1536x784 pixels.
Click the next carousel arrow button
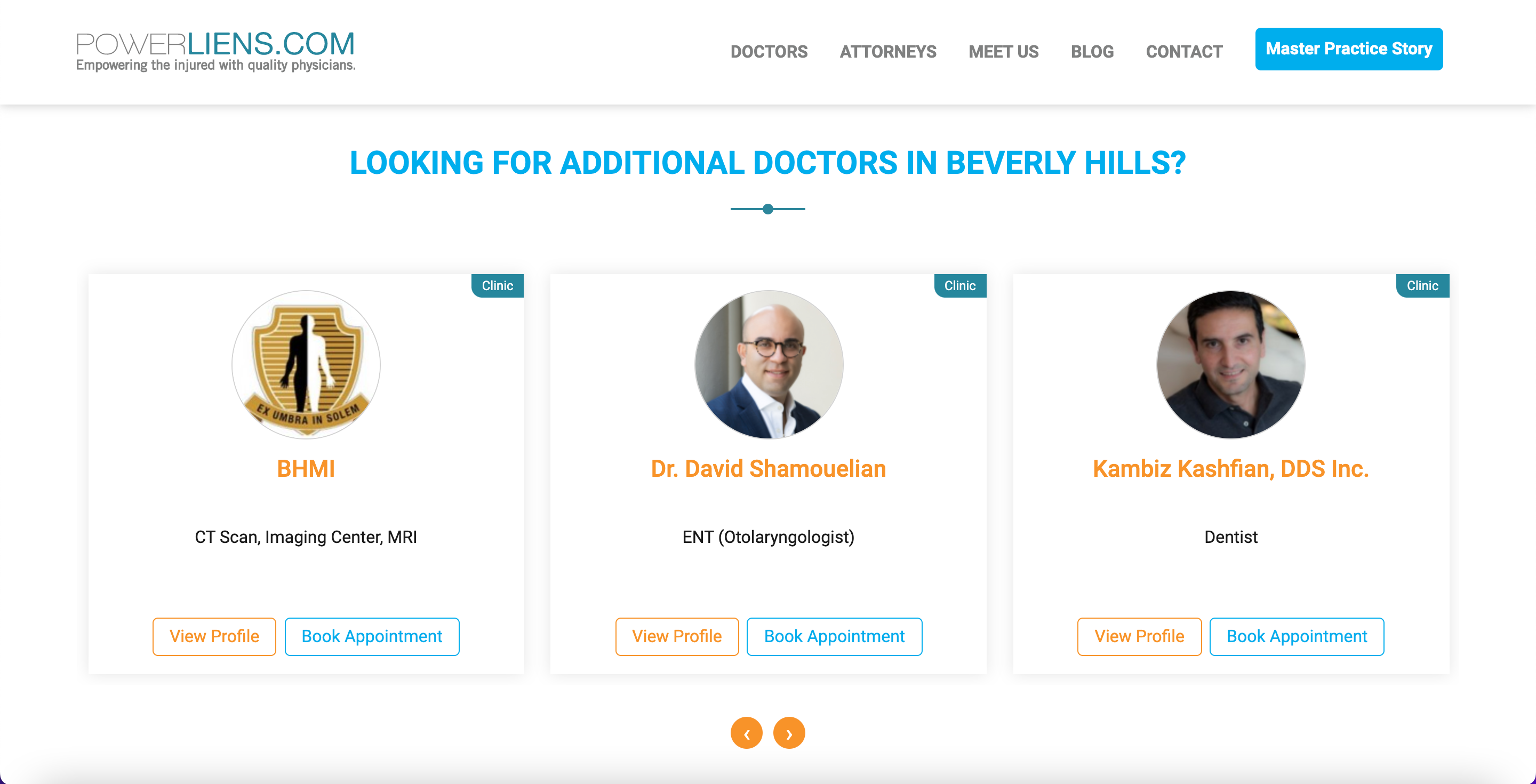coord(789,733)
